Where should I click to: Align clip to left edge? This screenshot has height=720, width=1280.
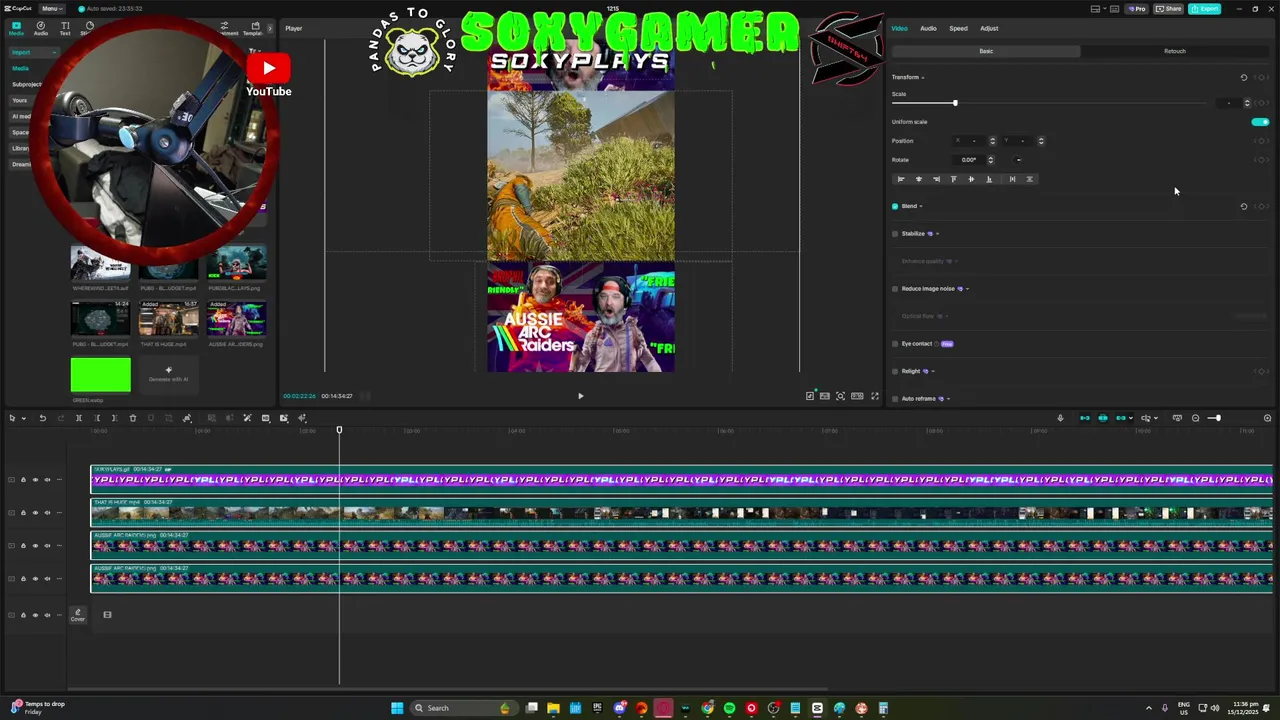click(x=901, y=179)
